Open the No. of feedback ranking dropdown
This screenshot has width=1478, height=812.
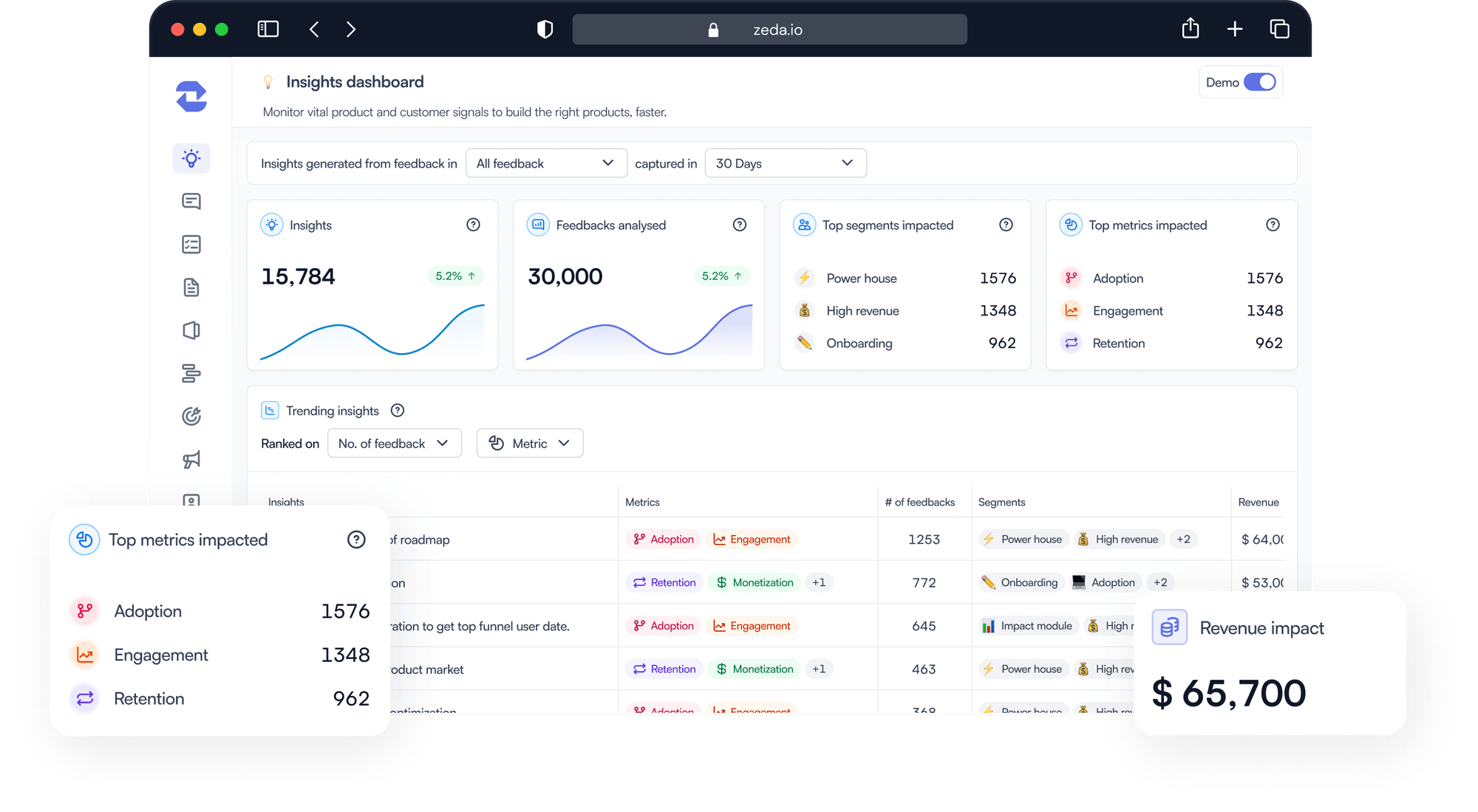tap(394, 443)
